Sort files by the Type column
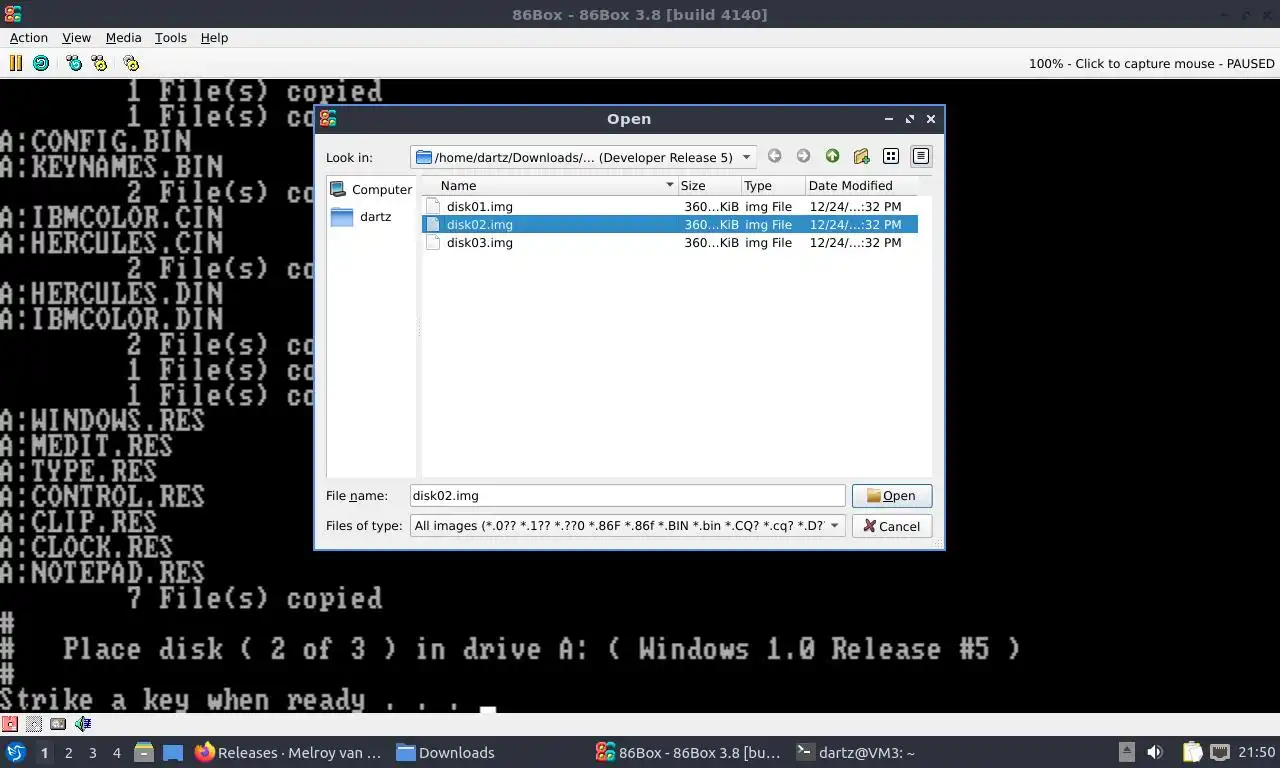 coord(773,186)
